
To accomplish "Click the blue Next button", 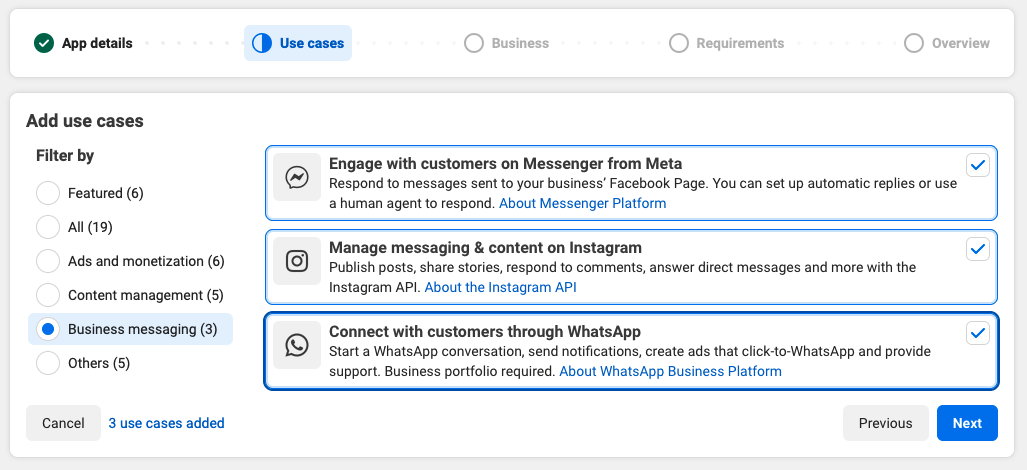I will 967,423.
